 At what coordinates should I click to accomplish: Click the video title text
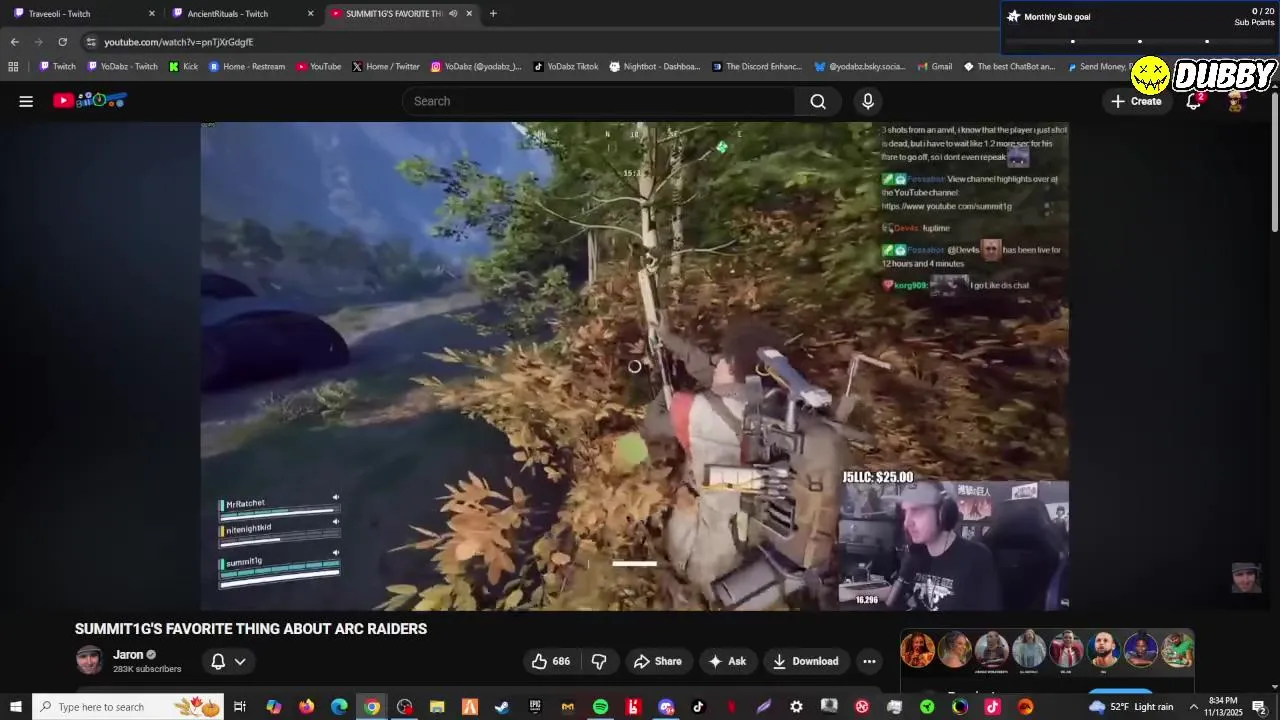coord(251,629)
